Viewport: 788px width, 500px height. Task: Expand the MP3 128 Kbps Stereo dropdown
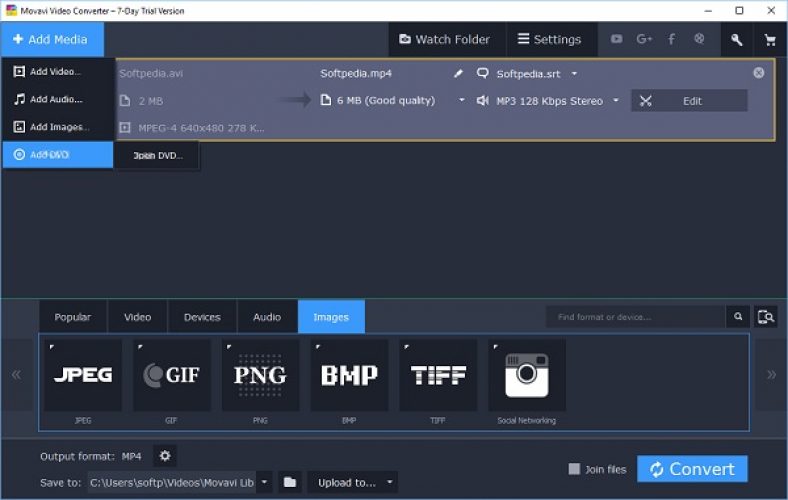[x=616, y=101]
